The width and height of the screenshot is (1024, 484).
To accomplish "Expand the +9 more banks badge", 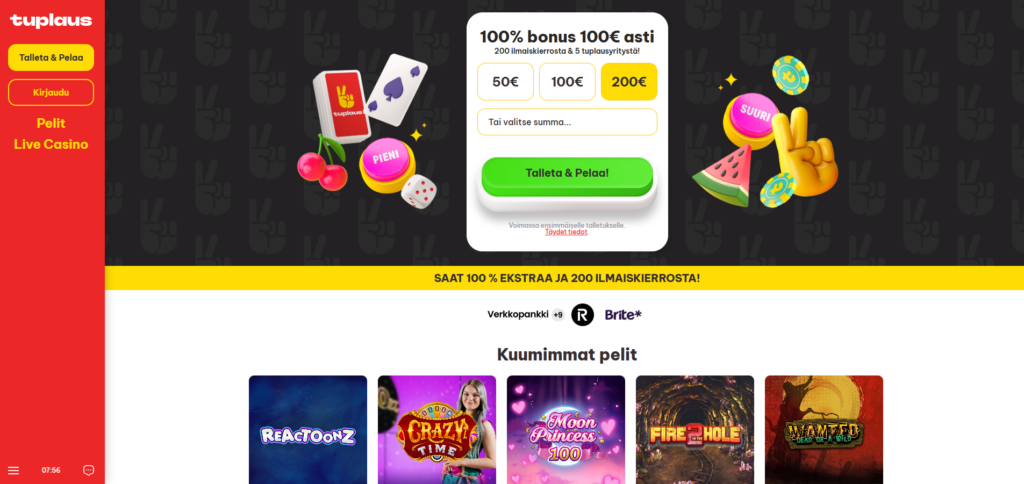I will point(558,314).
